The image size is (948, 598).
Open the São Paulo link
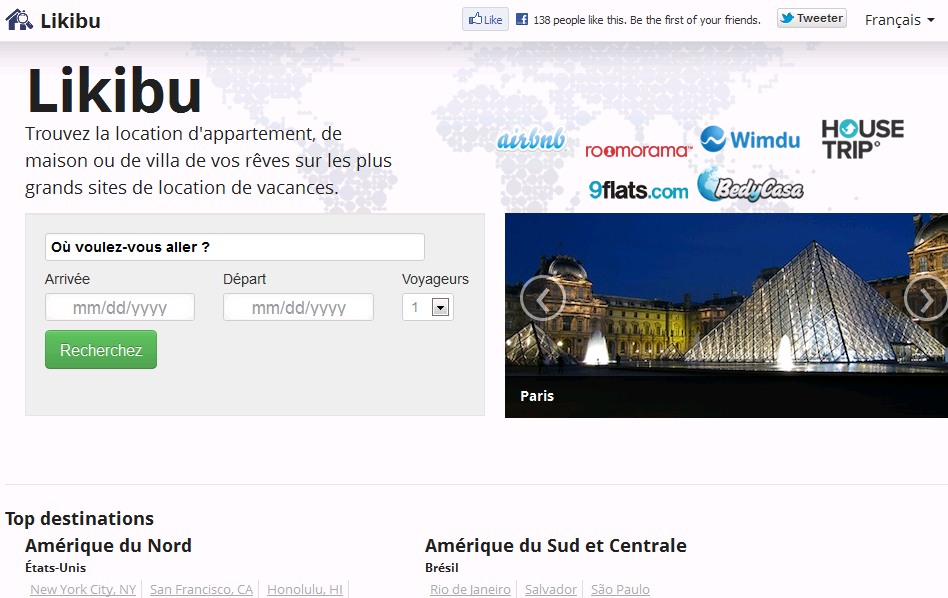620,589
